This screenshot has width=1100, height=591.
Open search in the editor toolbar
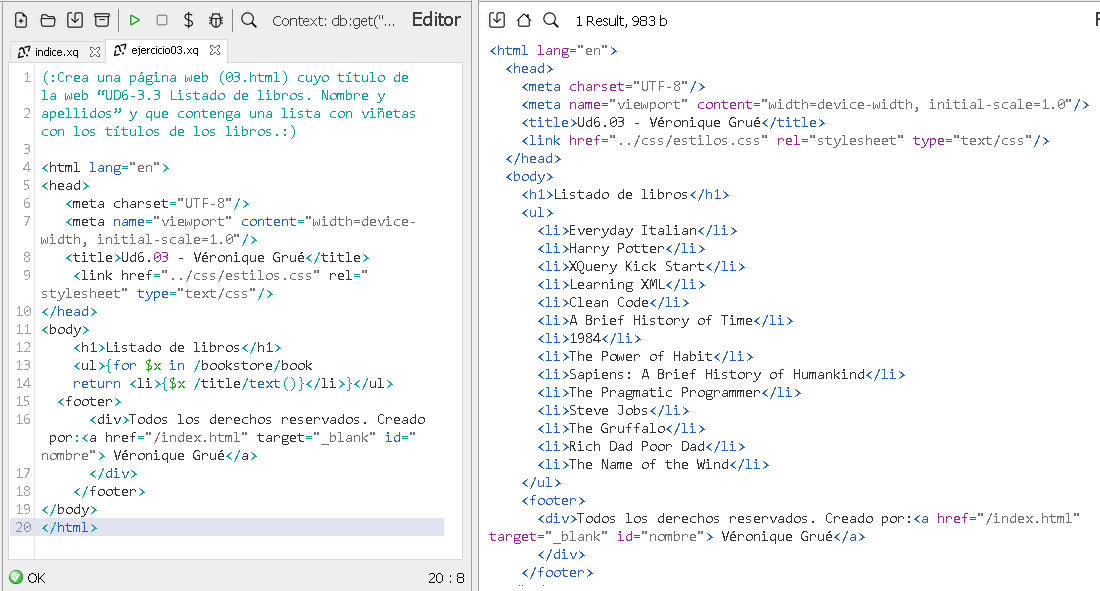(x=249, y=20)
